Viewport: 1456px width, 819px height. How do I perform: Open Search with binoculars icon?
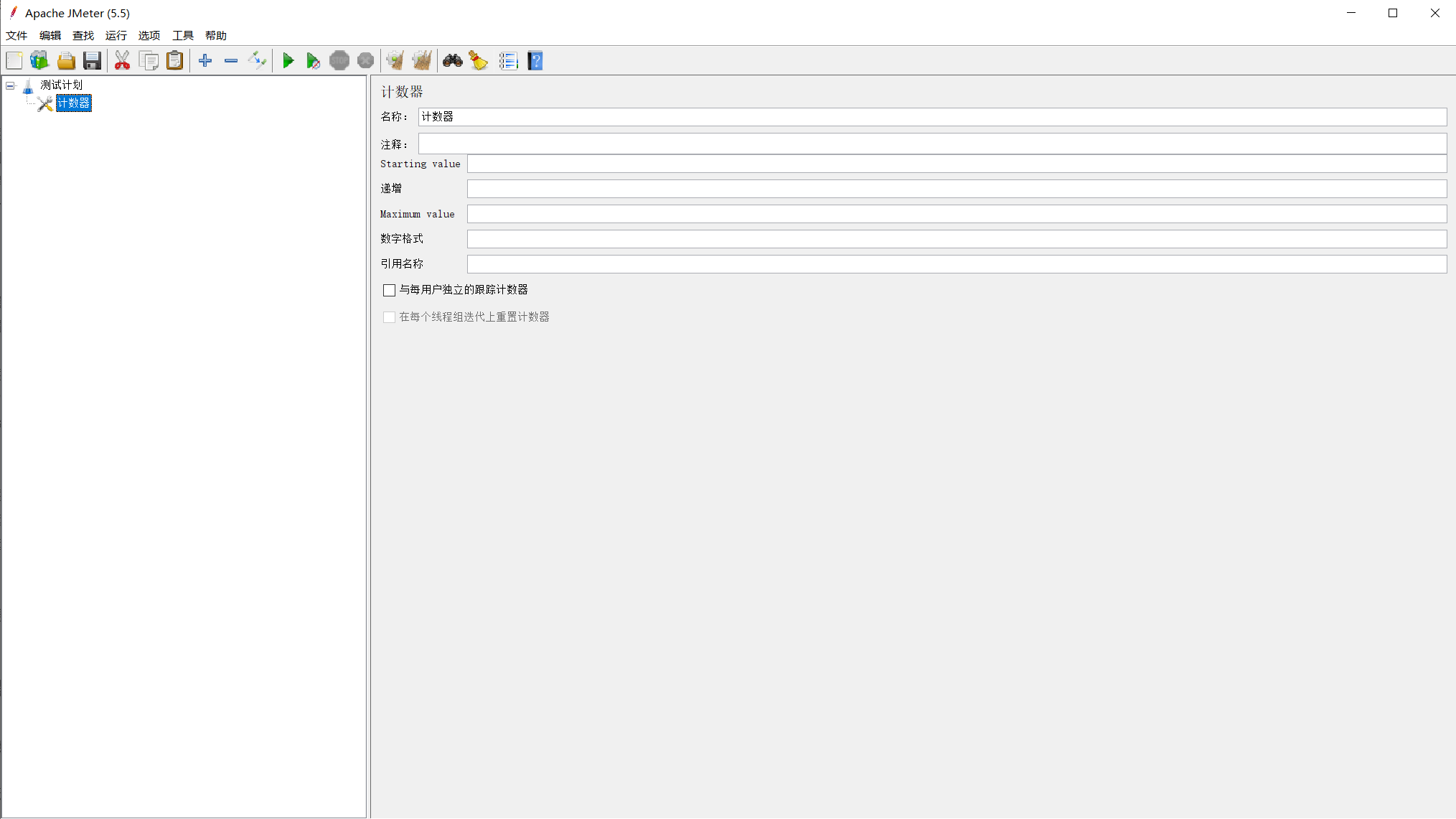[452, 61]
